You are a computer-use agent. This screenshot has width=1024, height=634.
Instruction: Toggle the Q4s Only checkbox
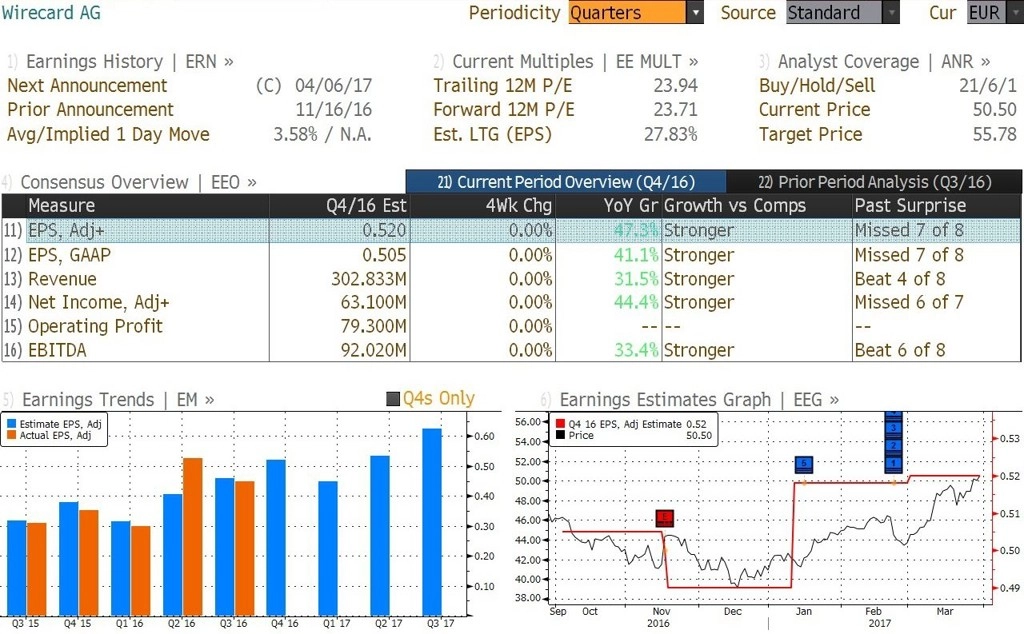(x=393, y=399)
